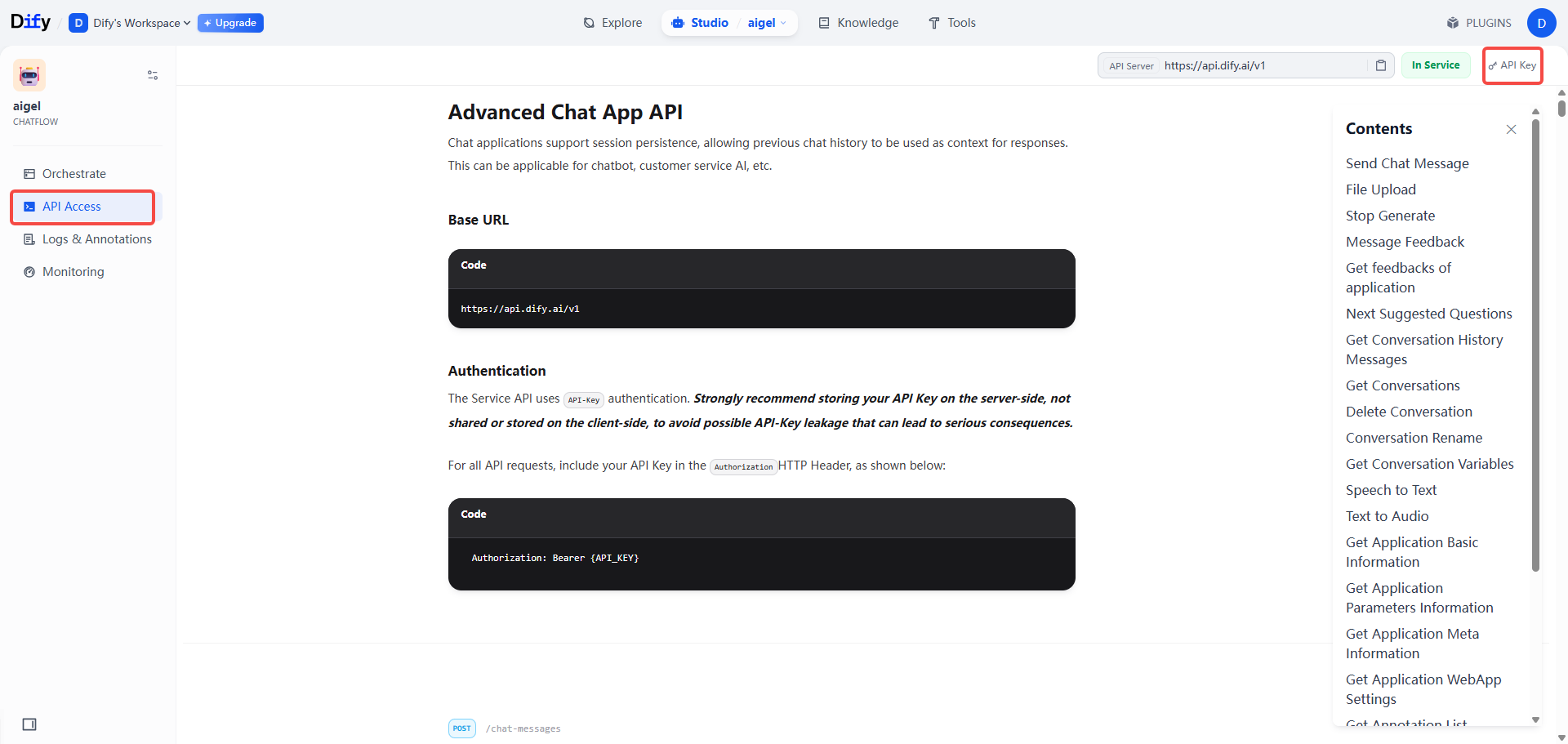The height and width of the screenshot is (744, 1568).
Task: Jump to Send Chat Message section
Action: [1407, 163]
